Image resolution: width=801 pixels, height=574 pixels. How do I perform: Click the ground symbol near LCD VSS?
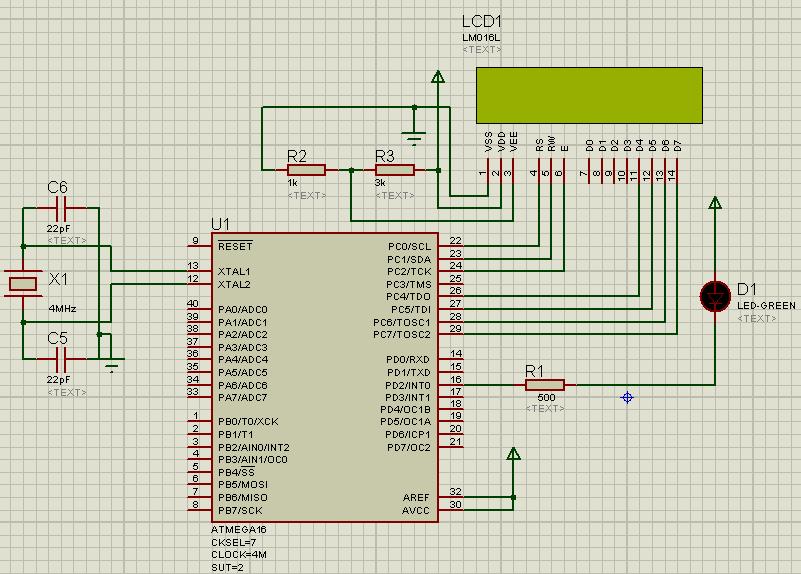pos(412,133)
